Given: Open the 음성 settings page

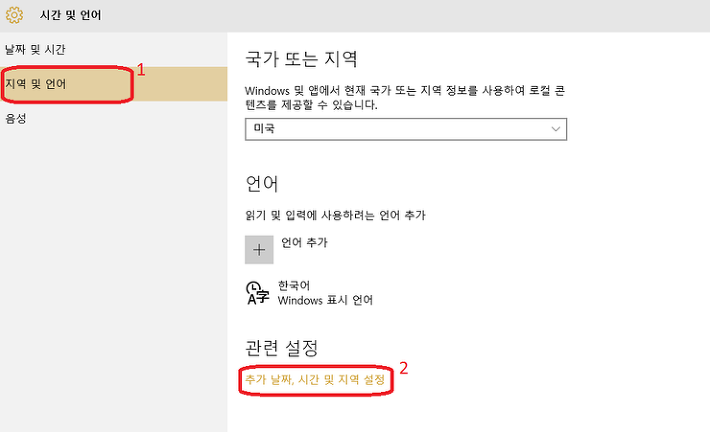Looking at the screenshot, I should point(15,119).
